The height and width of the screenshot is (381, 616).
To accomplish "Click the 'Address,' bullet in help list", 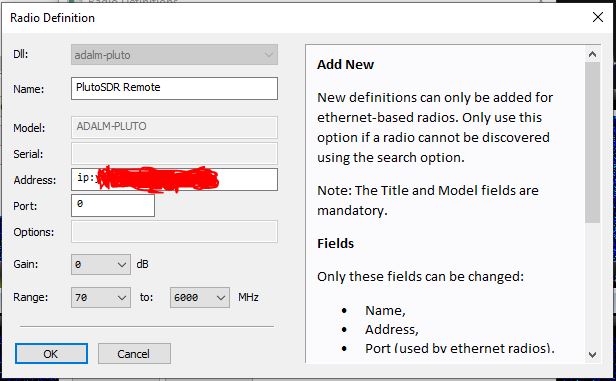I will [392, 329].
